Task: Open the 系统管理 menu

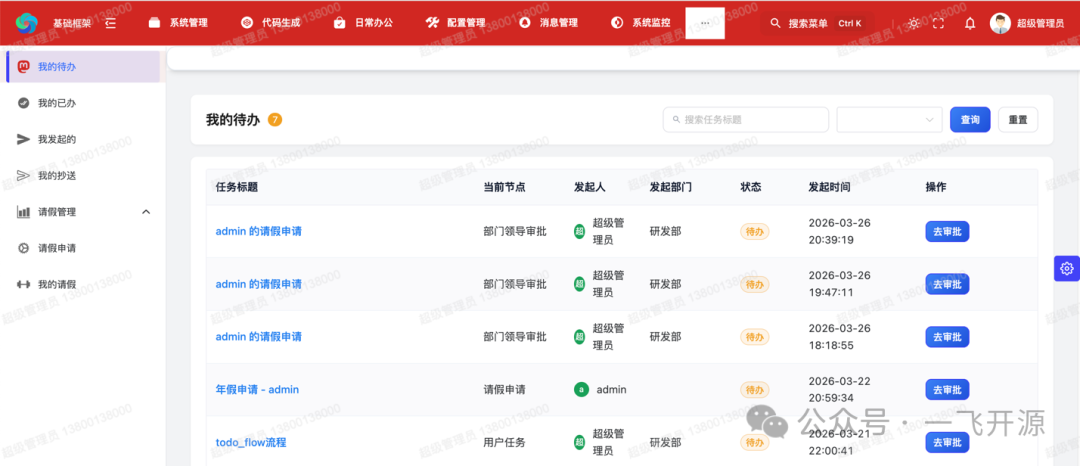Action: coord(178,23)
